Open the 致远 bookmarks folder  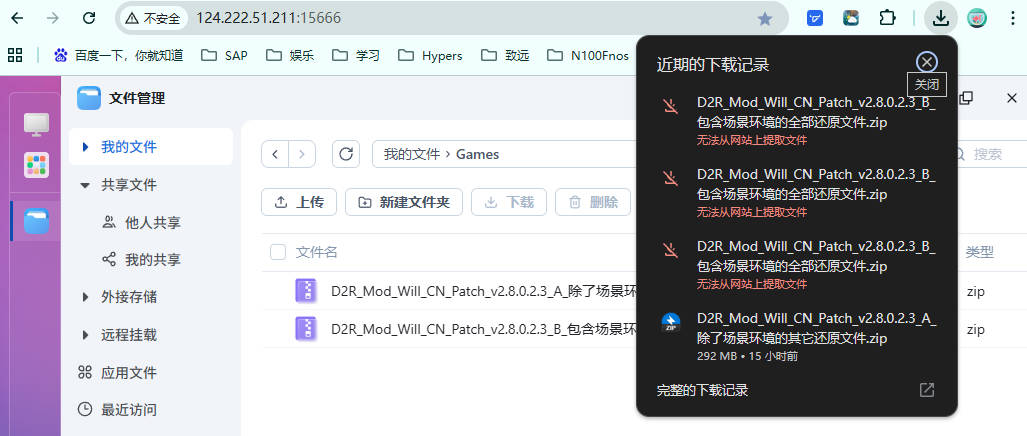tap(505, 56)
